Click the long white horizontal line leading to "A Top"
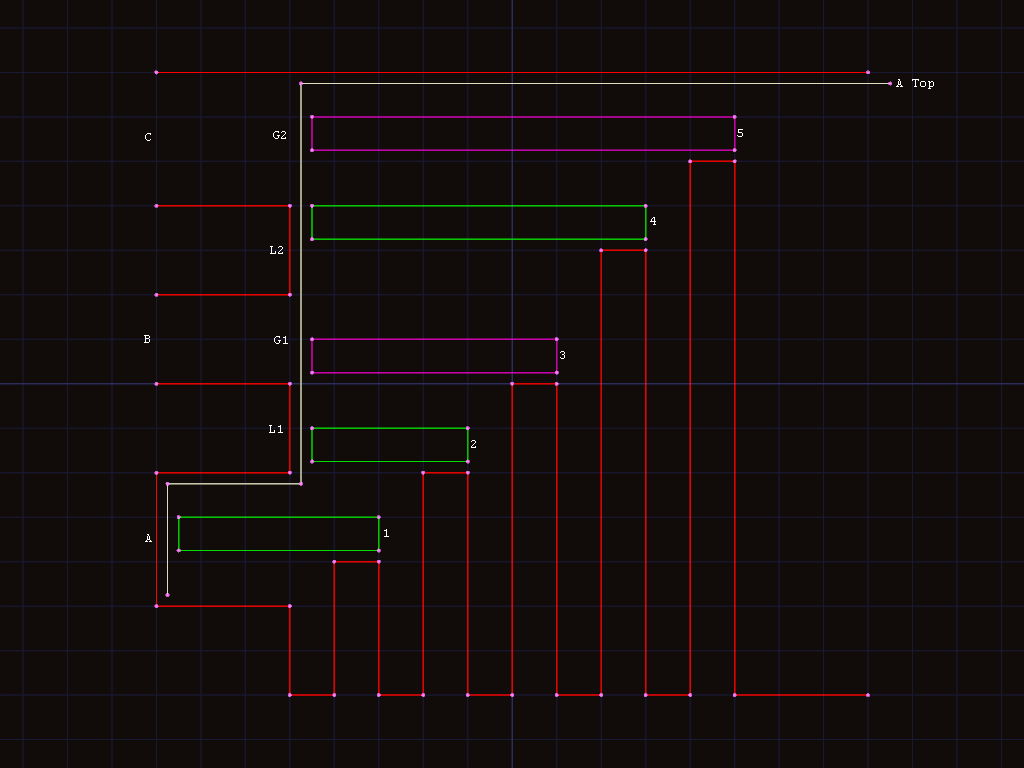The image size is (1024, 768). (x=595, y=84)
